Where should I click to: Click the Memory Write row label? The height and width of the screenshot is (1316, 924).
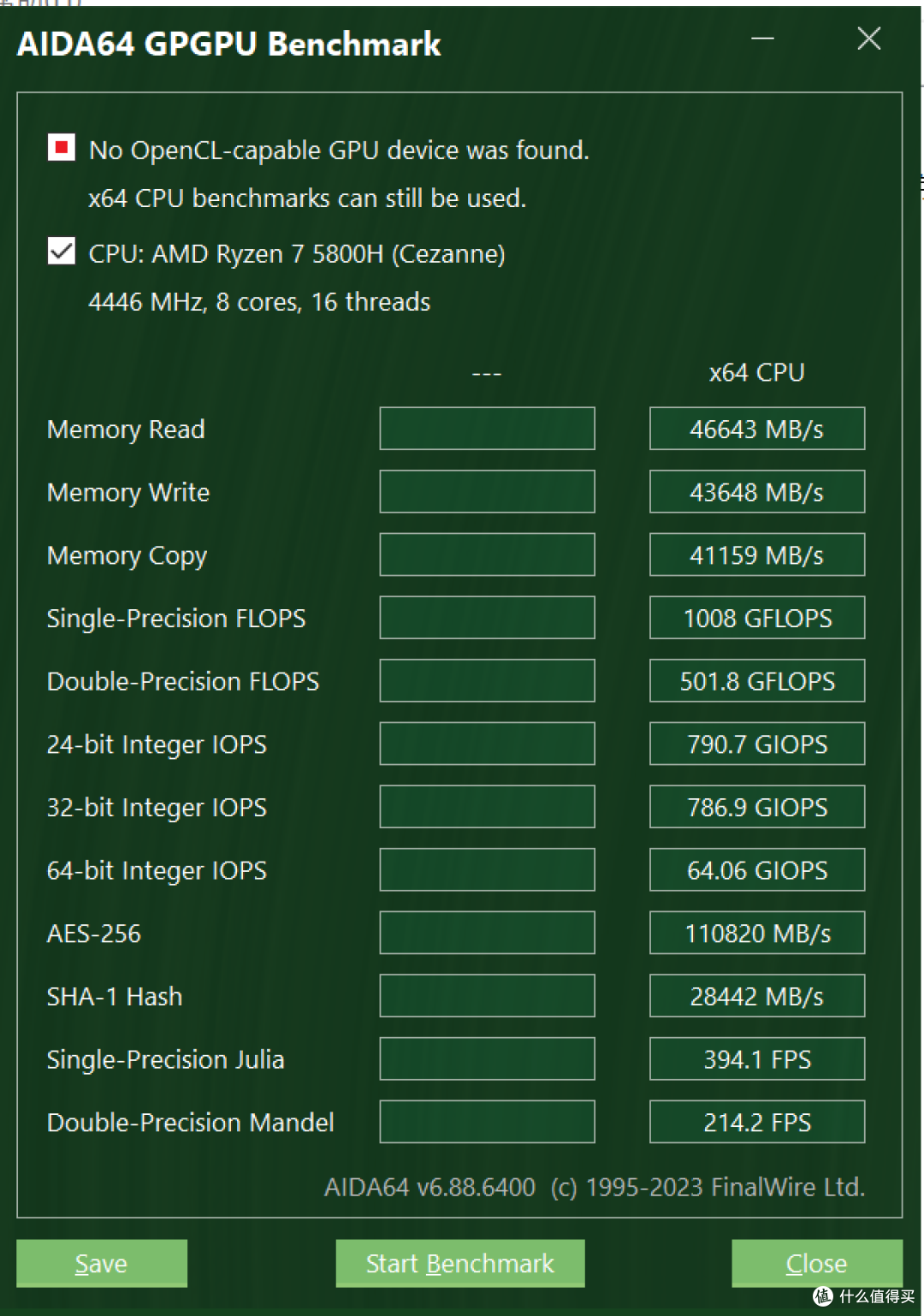[x=128, y=493]
